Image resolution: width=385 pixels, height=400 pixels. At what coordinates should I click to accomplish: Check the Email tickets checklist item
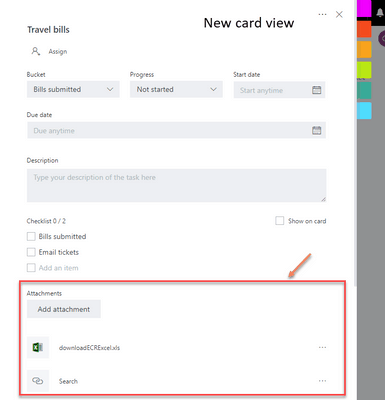[31, 252]
